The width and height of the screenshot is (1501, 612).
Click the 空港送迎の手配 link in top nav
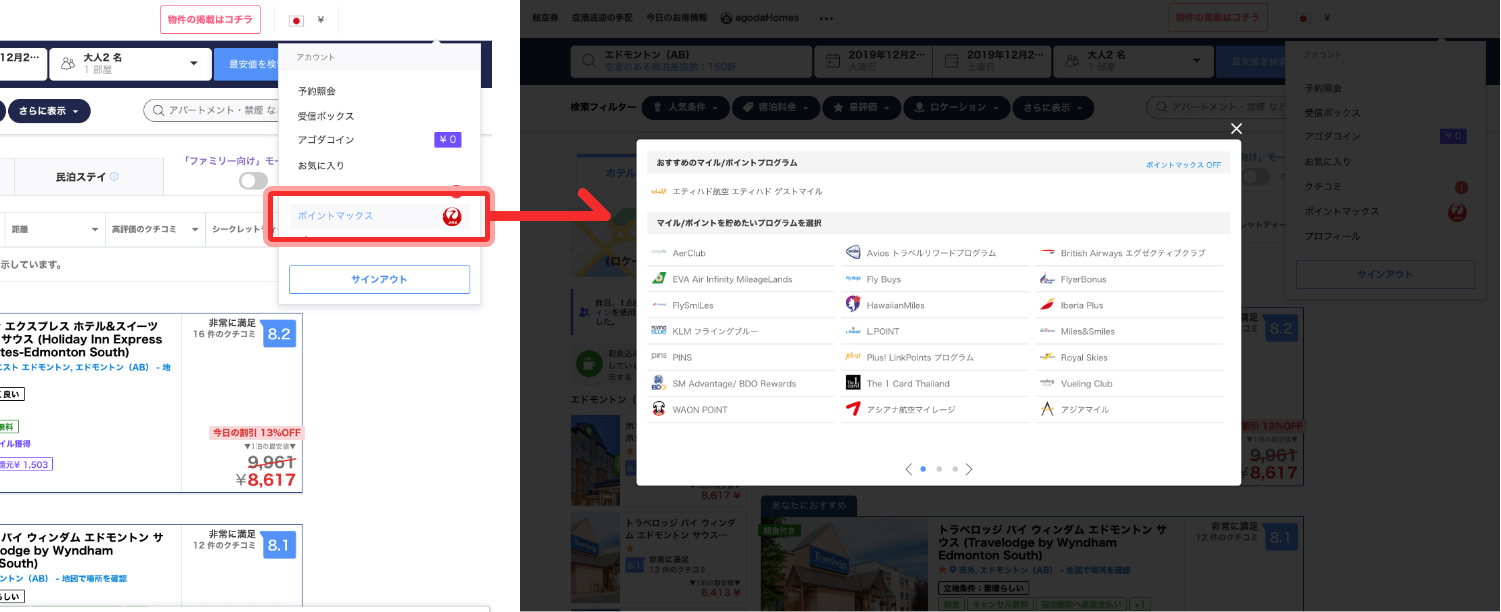(x=600, y=18)
